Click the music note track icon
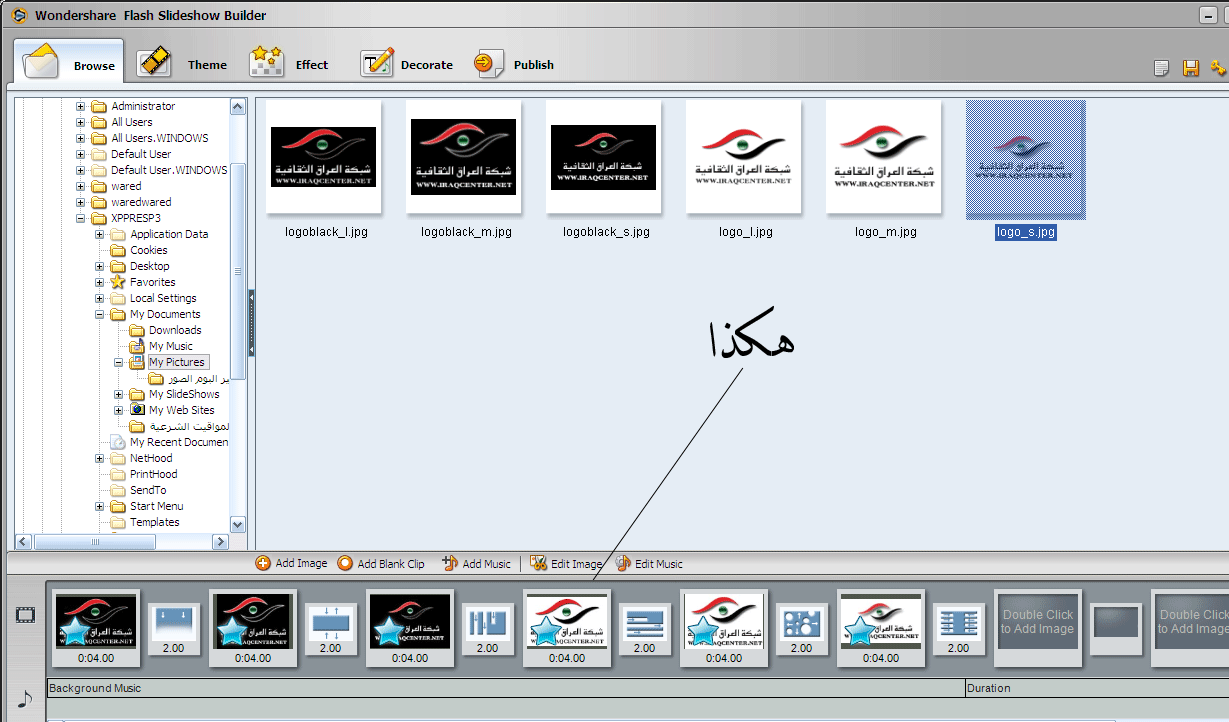 (25, 699)
